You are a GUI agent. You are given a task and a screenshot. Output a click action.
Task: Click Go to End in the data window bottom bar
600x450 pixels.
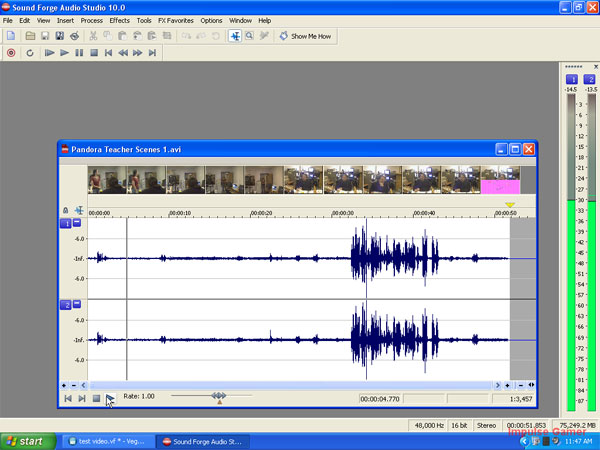(82, 398)
